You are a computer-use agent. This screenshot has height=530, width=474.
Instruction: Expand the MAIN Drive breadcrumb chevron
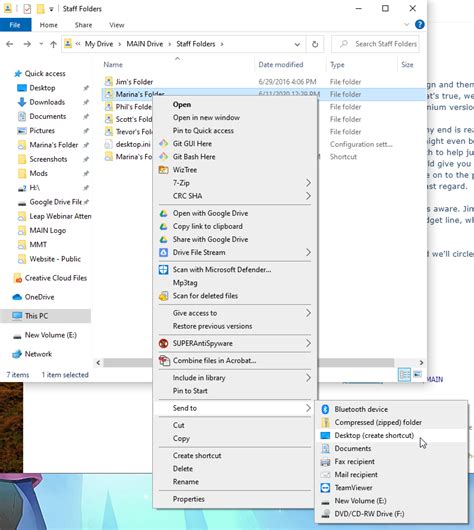click(169, 44)
